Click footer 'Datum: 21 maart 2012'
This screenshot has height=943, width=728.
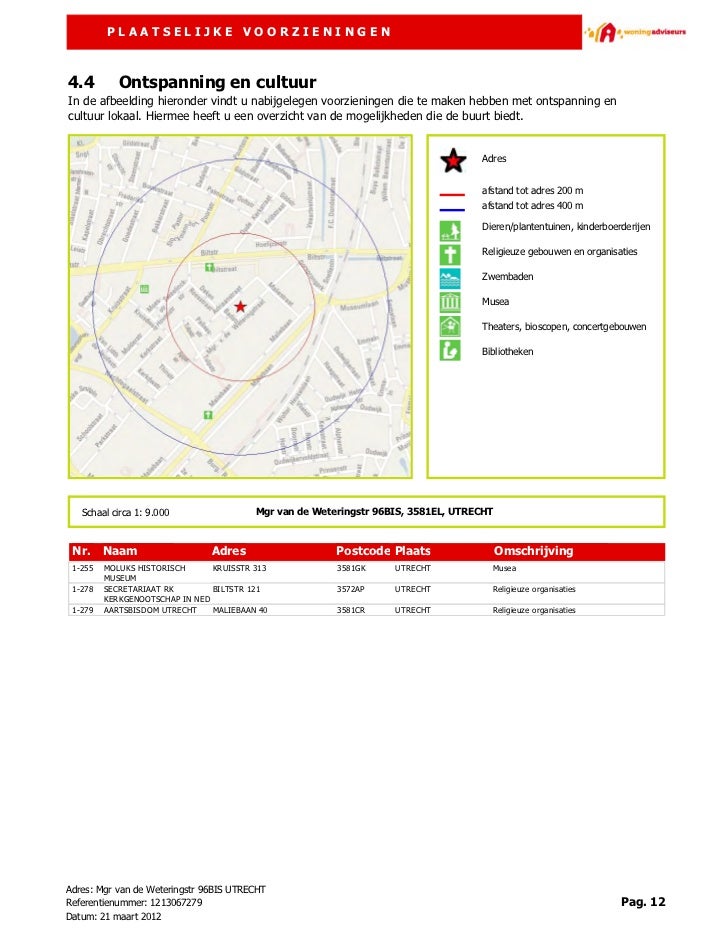click(x=113, y=917)
